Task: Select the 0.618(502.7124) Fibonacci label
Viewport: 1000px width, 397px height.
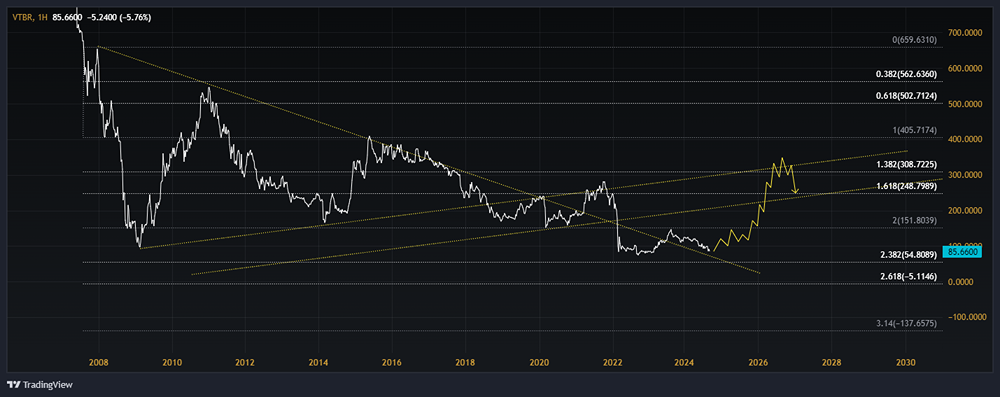Action: [x=906, y=96]
